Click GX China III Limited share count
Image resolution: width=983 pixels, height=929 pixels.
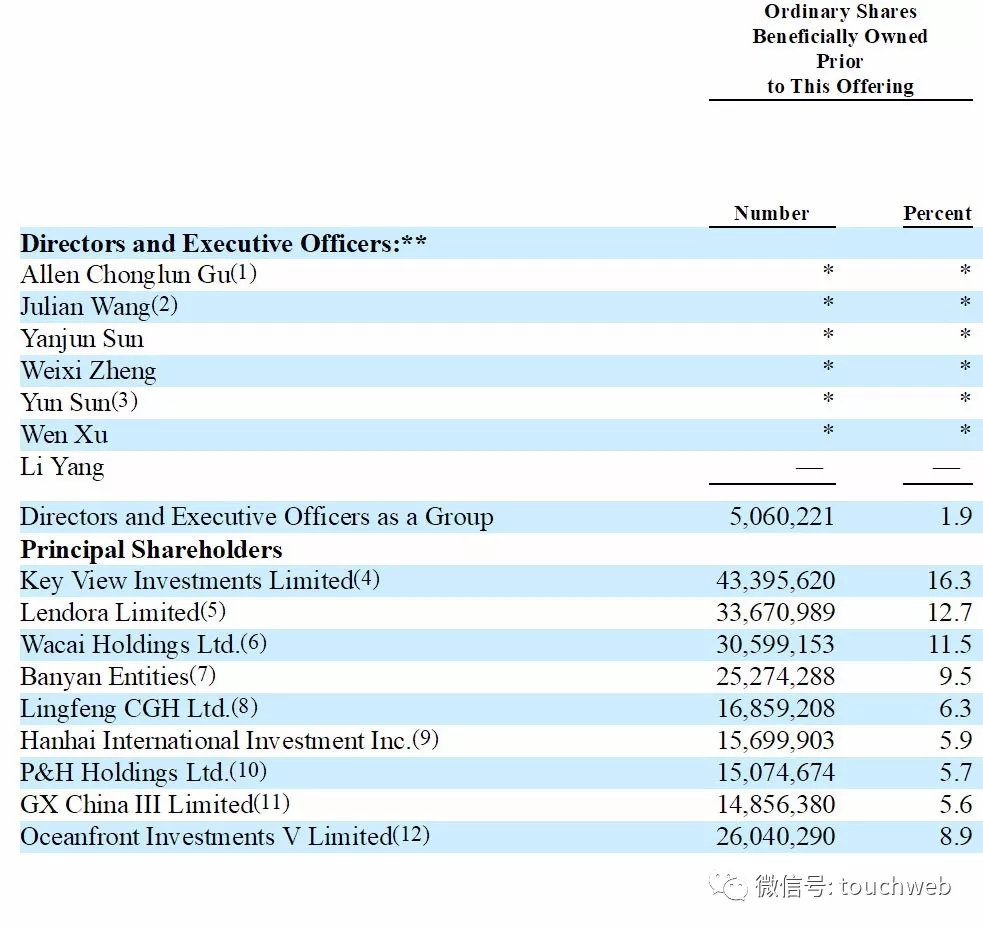tap(775, 805)
